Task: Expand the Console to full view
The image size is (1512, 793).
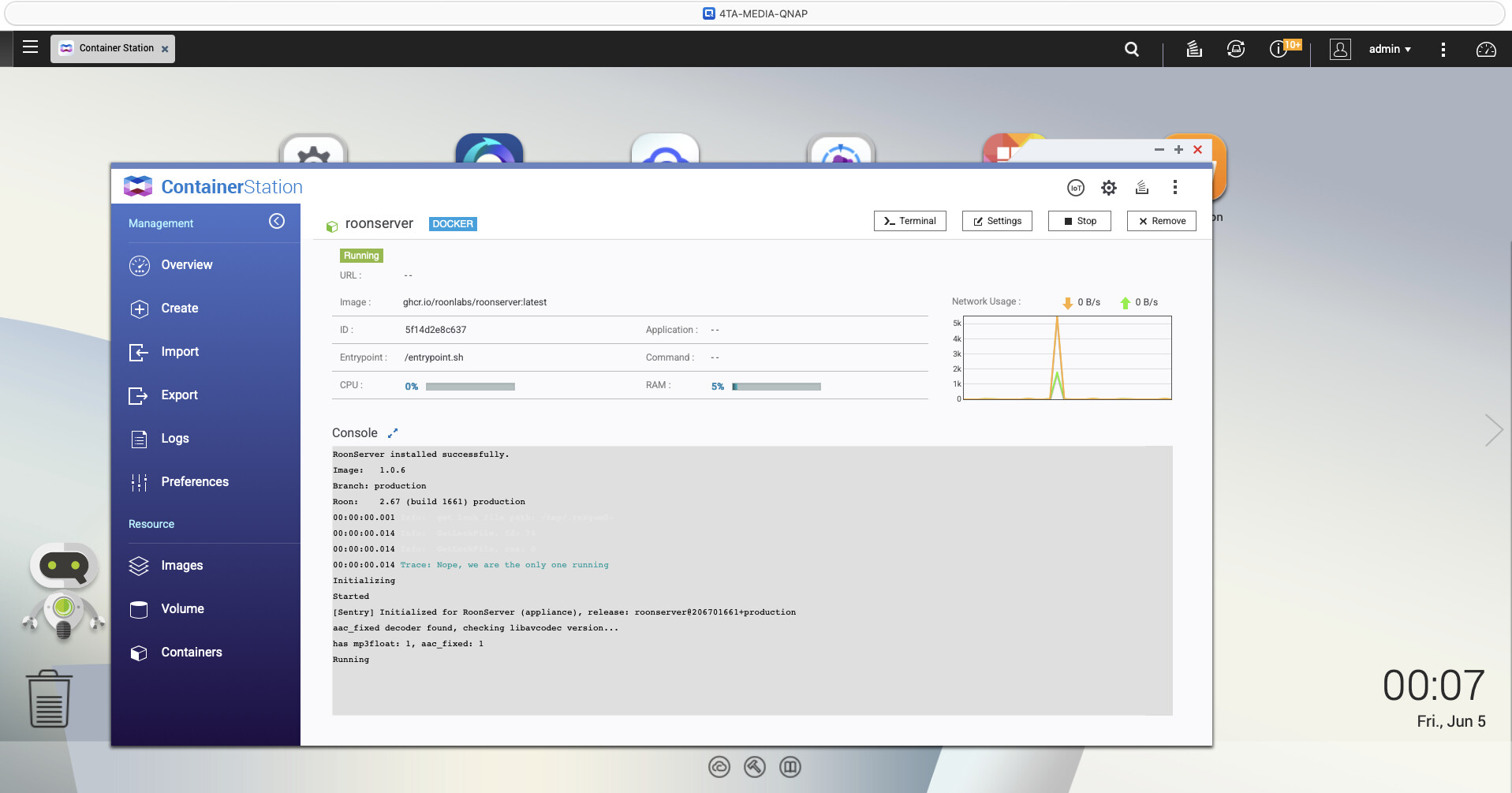Action: [393, 432]
